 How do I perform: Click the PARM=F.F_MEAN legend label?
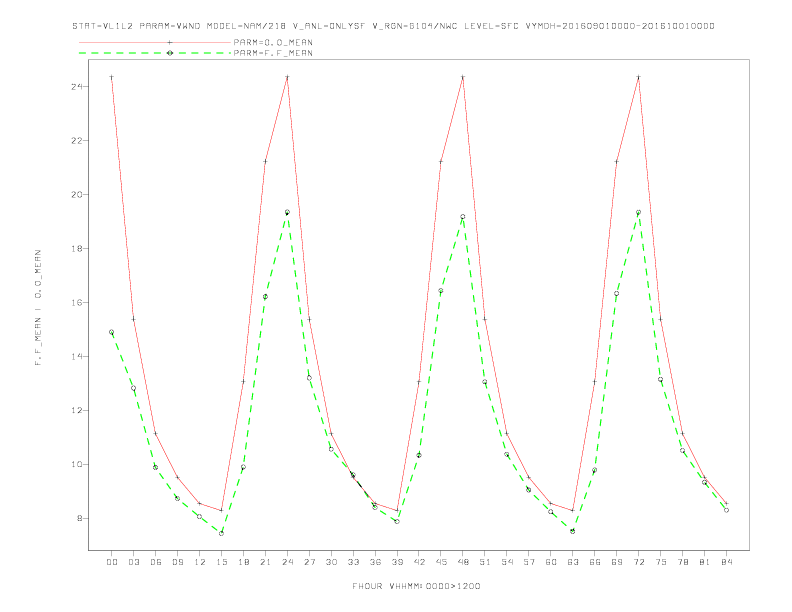273,53
